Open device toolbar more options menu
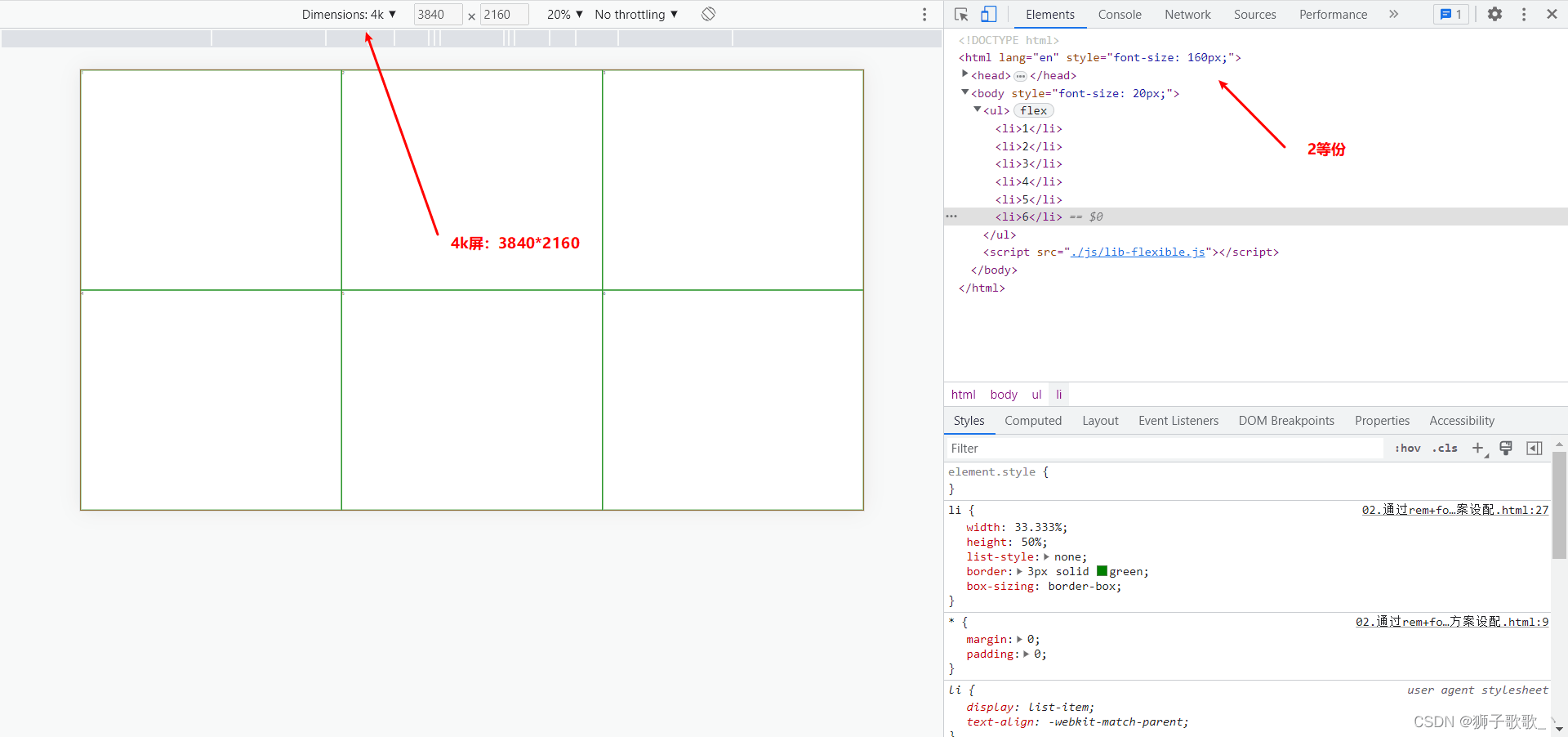1568x737 pixels. (924, 14)
